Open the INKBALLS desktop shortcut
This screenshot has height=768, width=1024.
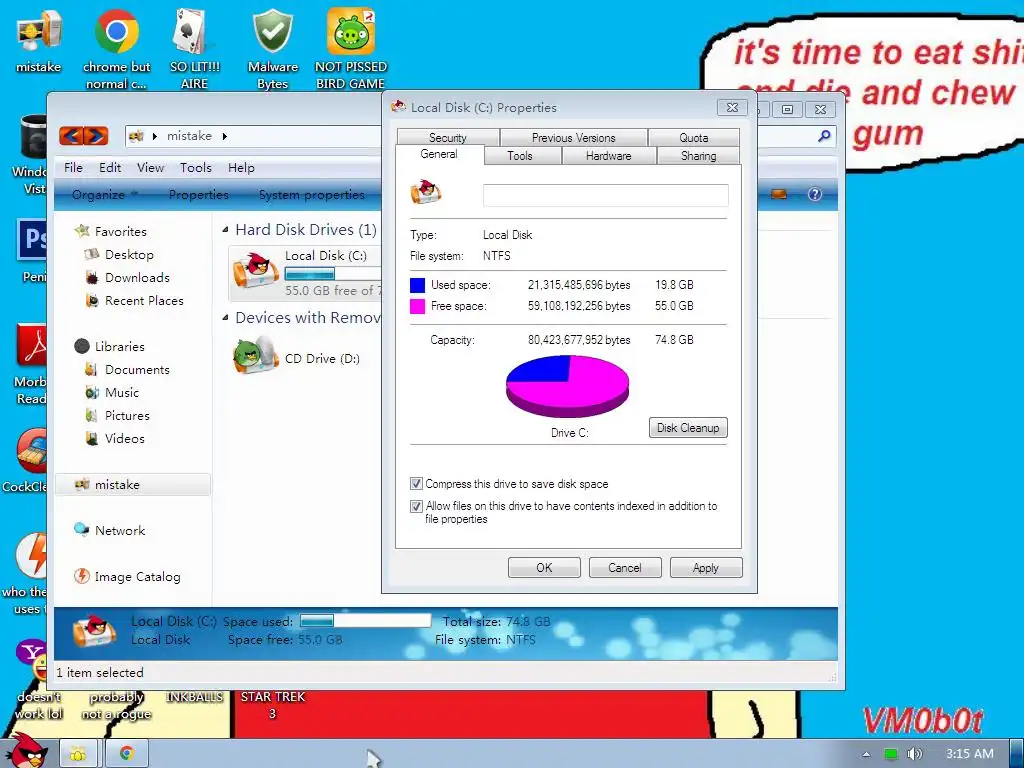click(194, 697)
